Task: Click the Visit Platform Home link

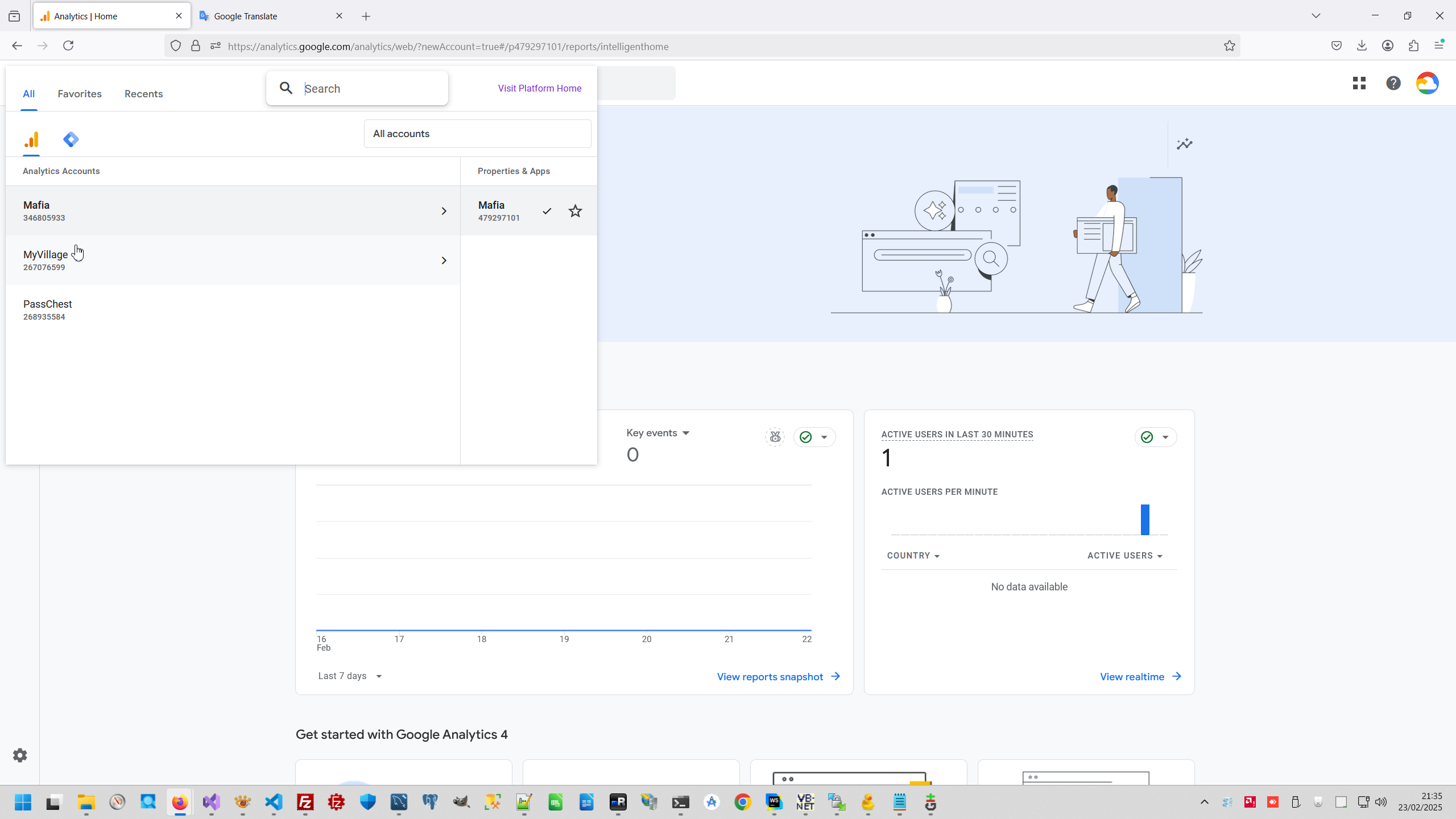Action: [539, 88]
